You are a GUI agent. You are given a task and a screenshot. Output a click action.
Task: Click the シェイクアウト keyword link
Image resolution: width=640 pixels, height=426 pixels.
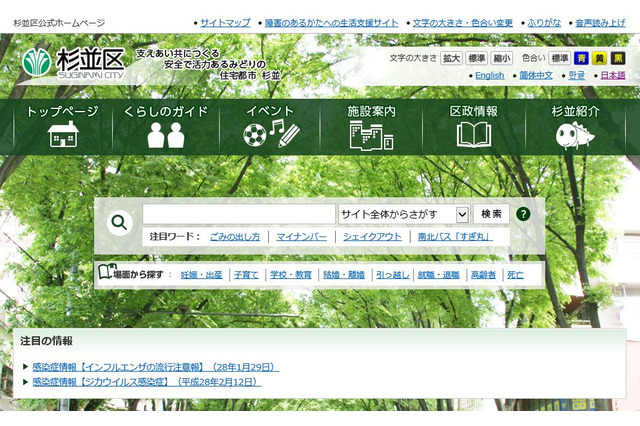pos(372,237)
